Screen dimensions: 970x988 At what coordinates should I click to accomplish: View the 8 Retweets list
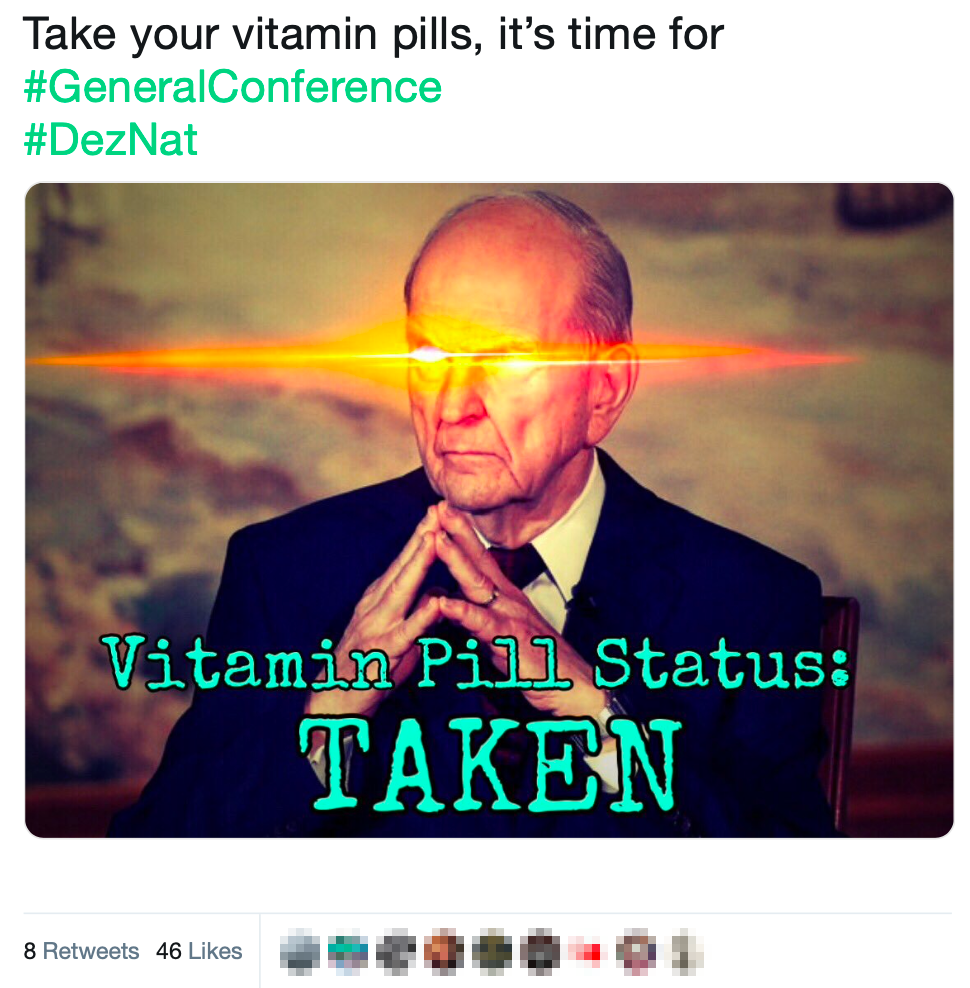coord(81,950)
